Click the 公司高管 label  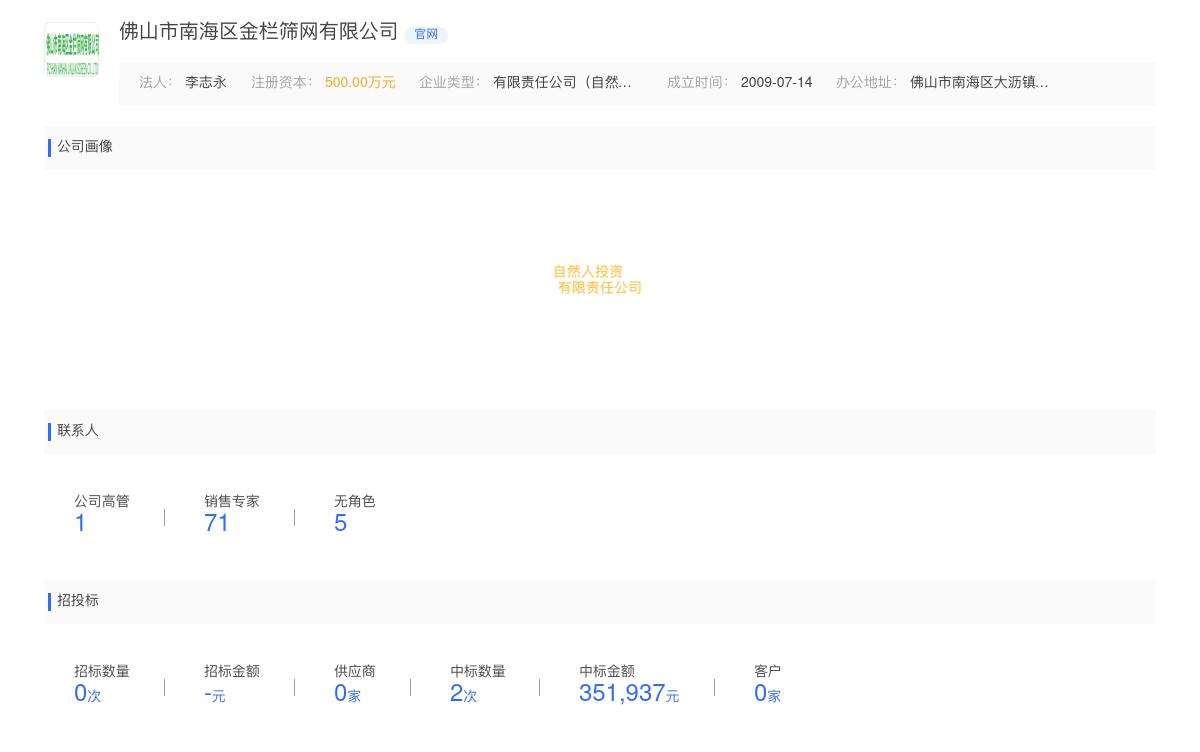(x=102, y=502)
